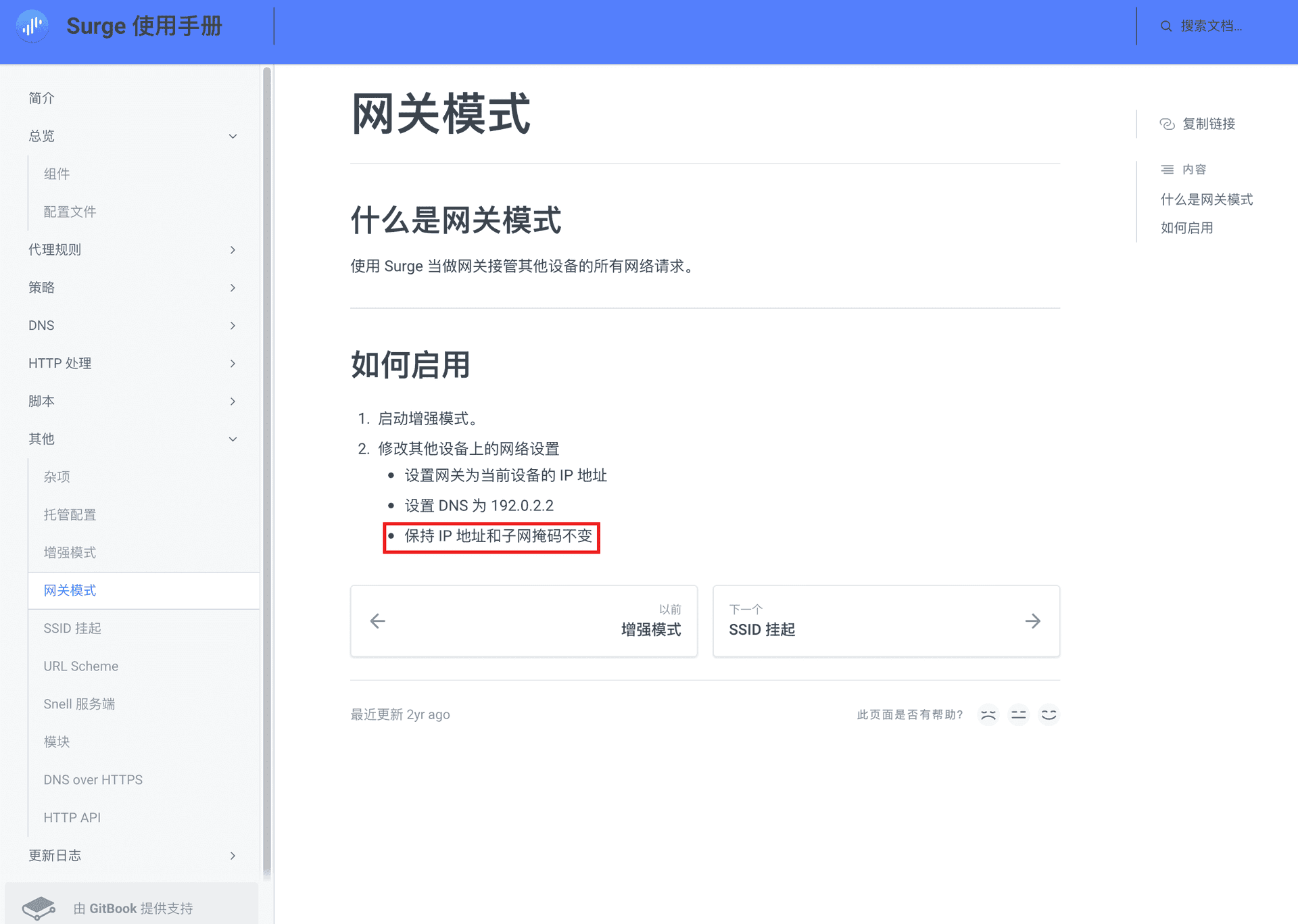Click the GitBook book icon
The width and height of the screenshot is (1298, 924).
pos(39,907)
